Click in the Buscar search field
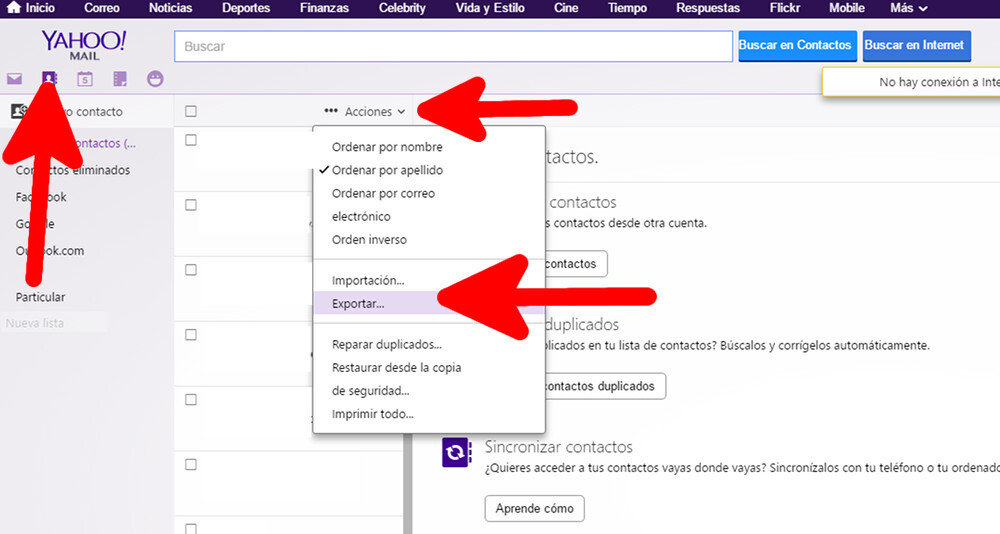 (453, 47)
